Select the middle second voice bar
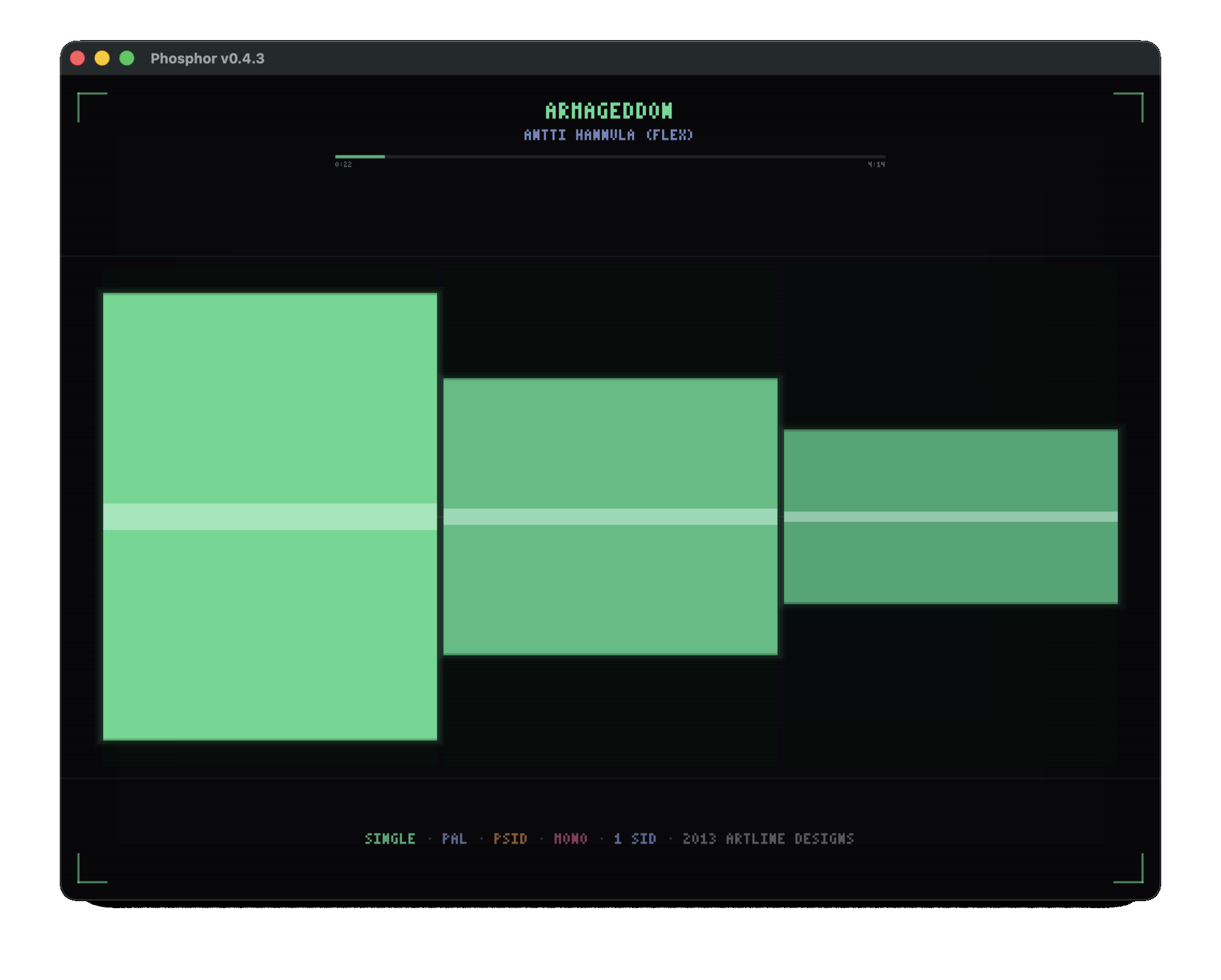Viewport: 1221px width, 980px height. point(610,516)
